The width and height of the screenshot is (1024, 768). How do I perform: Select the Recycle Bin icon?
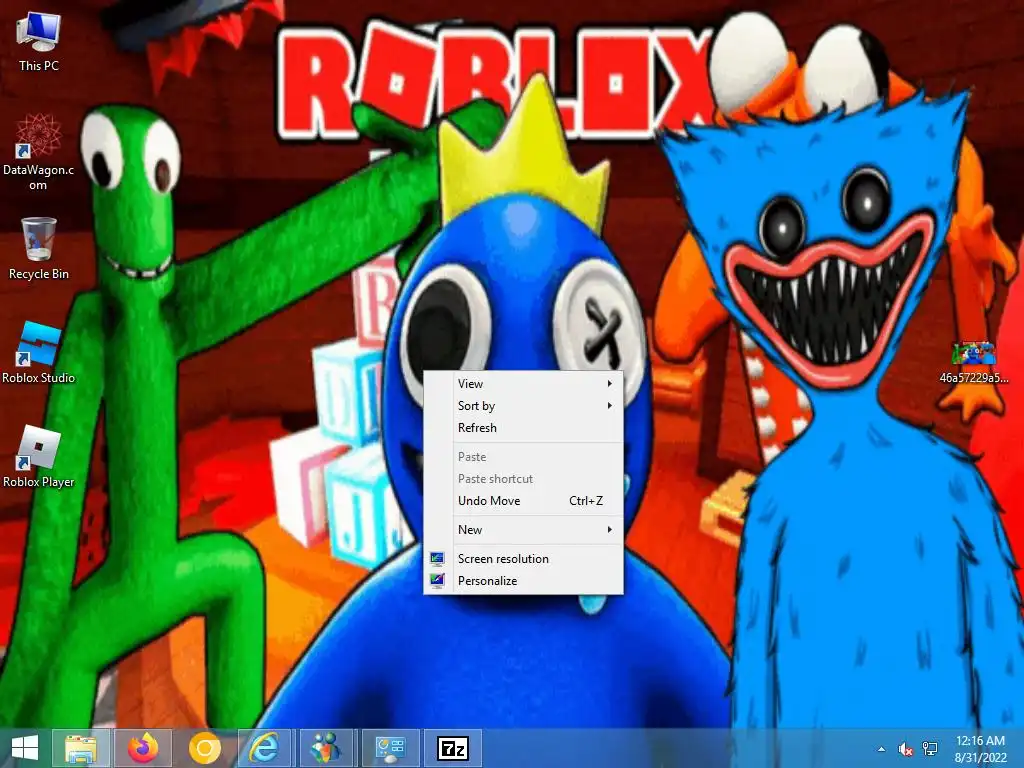pos(39,248)
